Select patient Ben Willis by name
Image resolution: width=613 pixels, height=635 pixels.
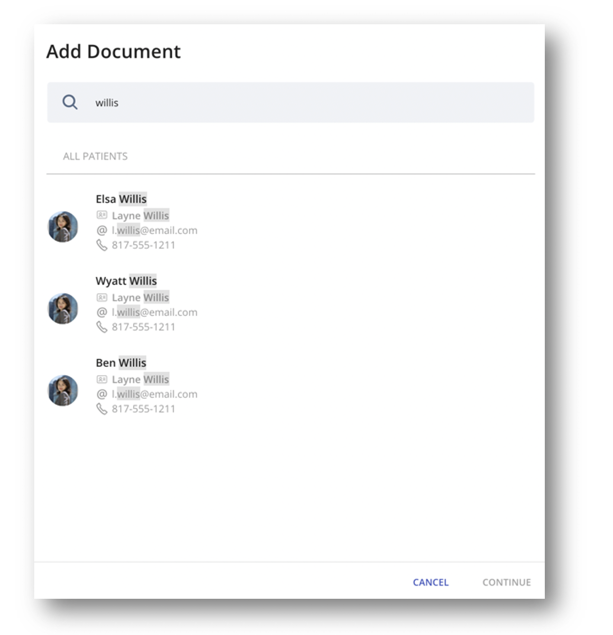[121, 363]
